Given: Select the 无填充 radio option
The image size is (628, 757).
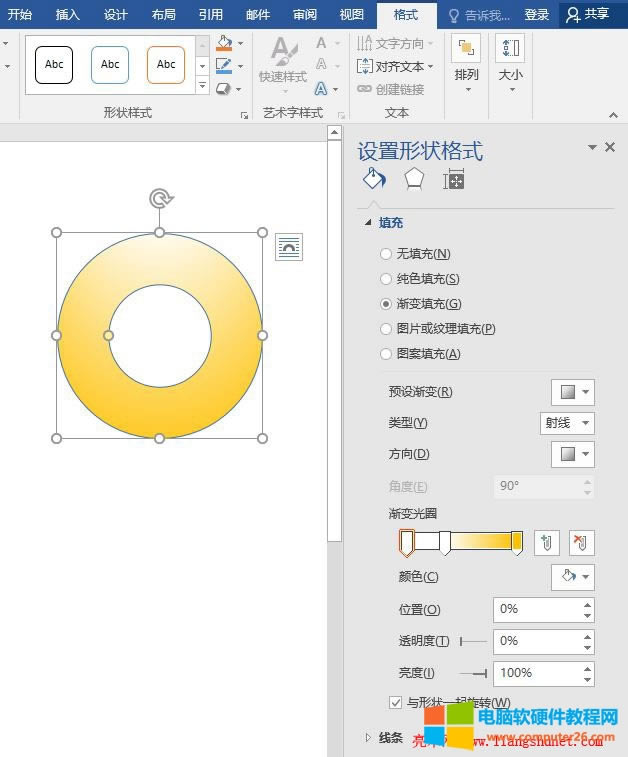Looking at the screenshot, I should (x=386, y=254).
